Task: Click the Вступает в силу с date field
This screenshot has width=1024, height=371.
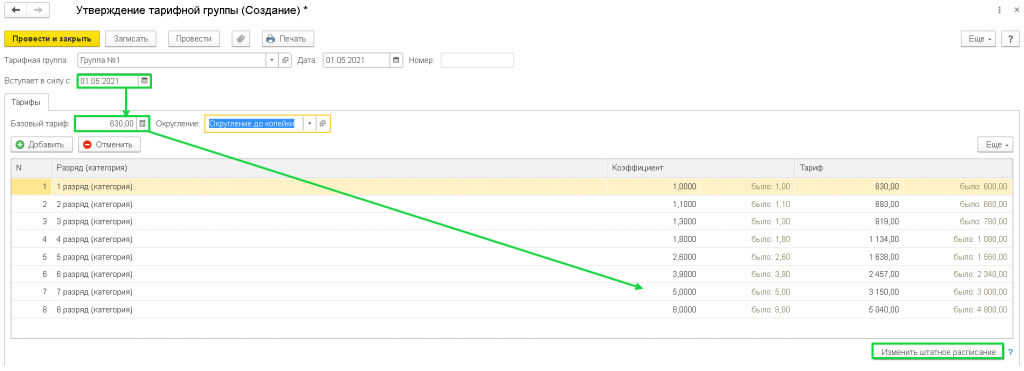Action: point(108,81)
